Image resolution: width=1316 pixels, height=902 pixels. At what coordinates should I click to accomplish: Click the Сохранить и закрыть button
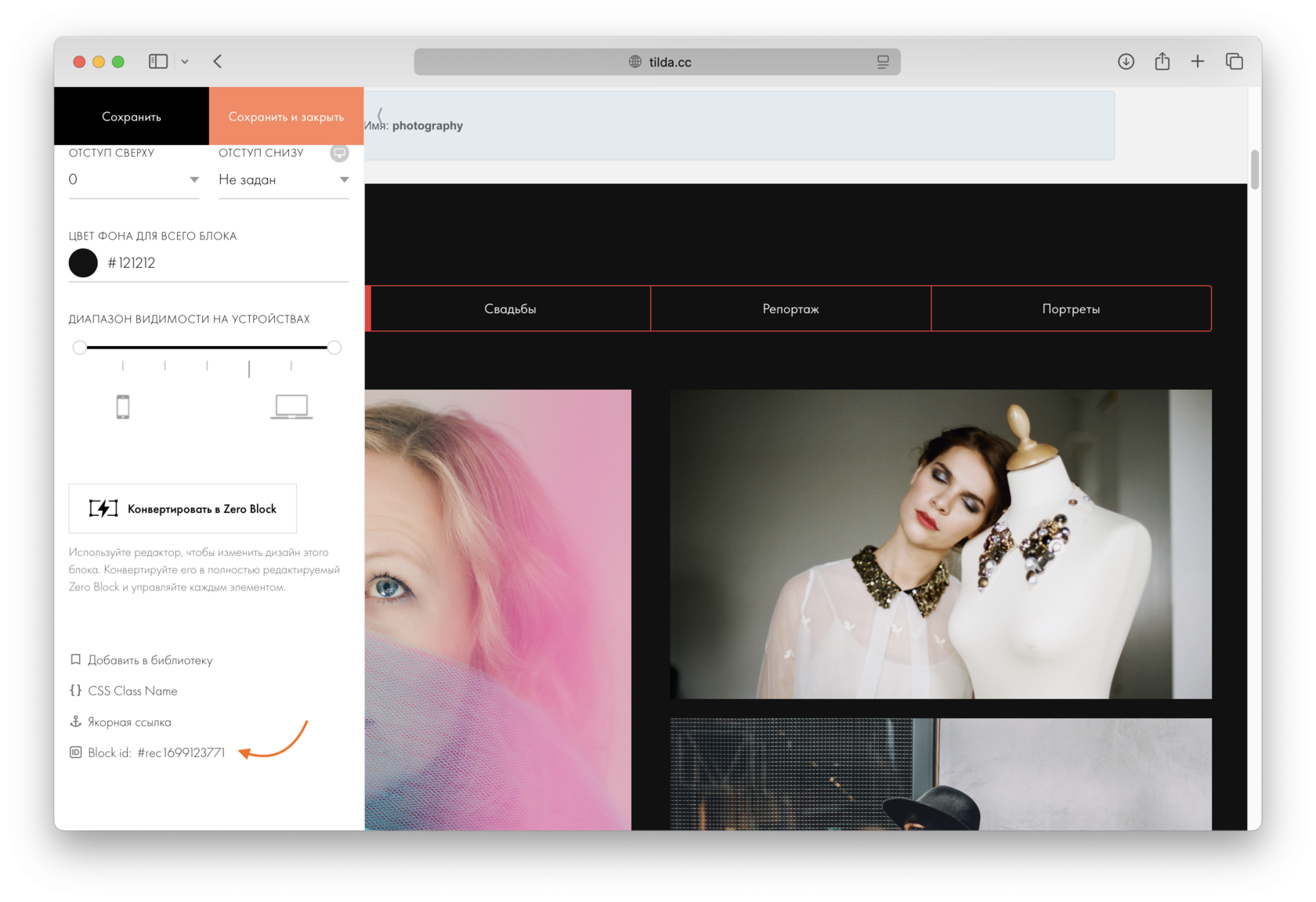tap(286, 116)
